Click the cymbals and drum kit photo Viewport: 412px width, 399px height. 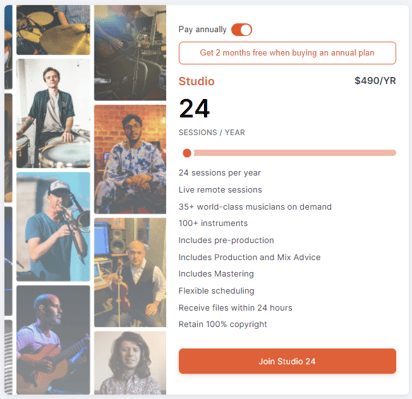click(53, 30)
